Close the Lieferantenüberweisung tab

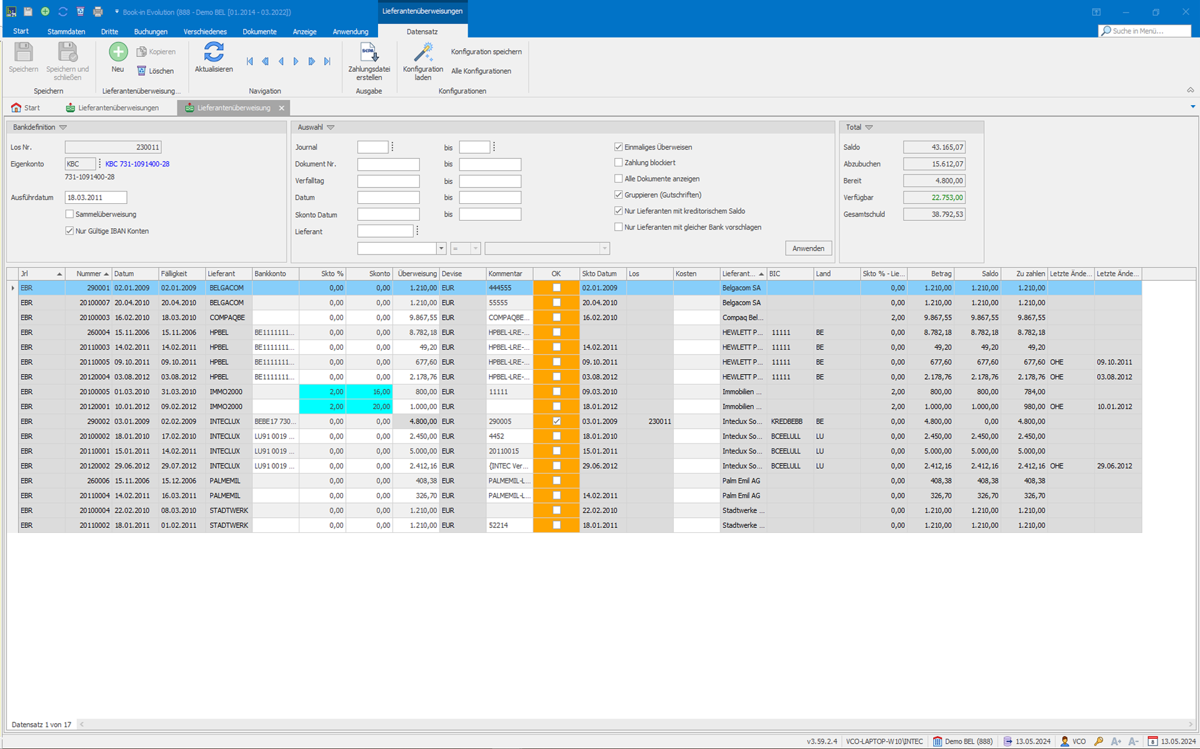pos(282,108)
